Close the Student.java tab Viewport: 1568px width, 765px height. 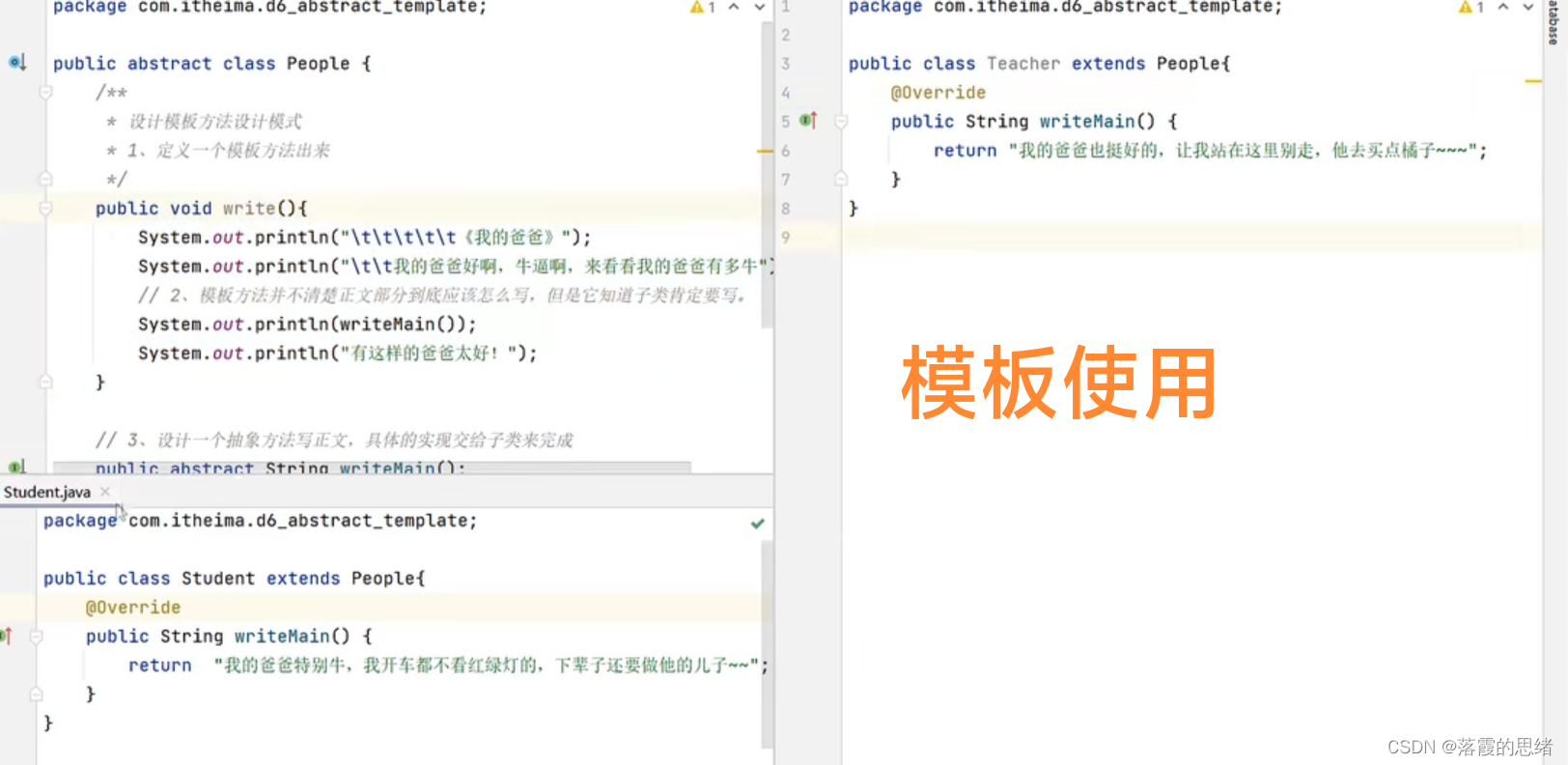pyautogui.click(x=105, y=492)
